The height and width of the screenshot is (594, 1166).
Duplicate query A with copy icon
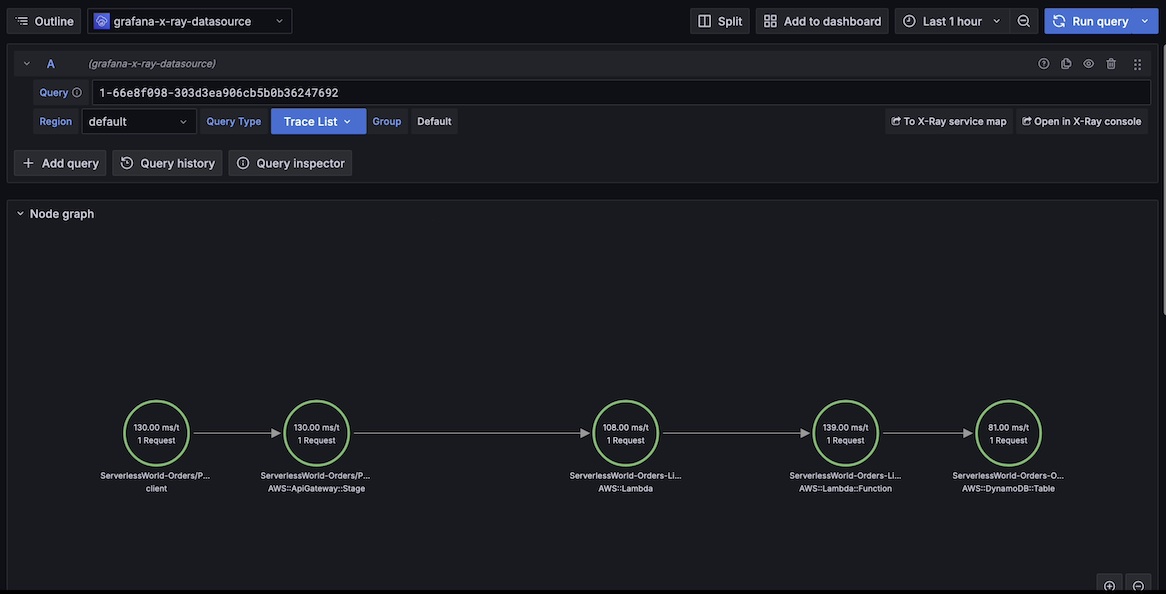[x=1066, y=64]
